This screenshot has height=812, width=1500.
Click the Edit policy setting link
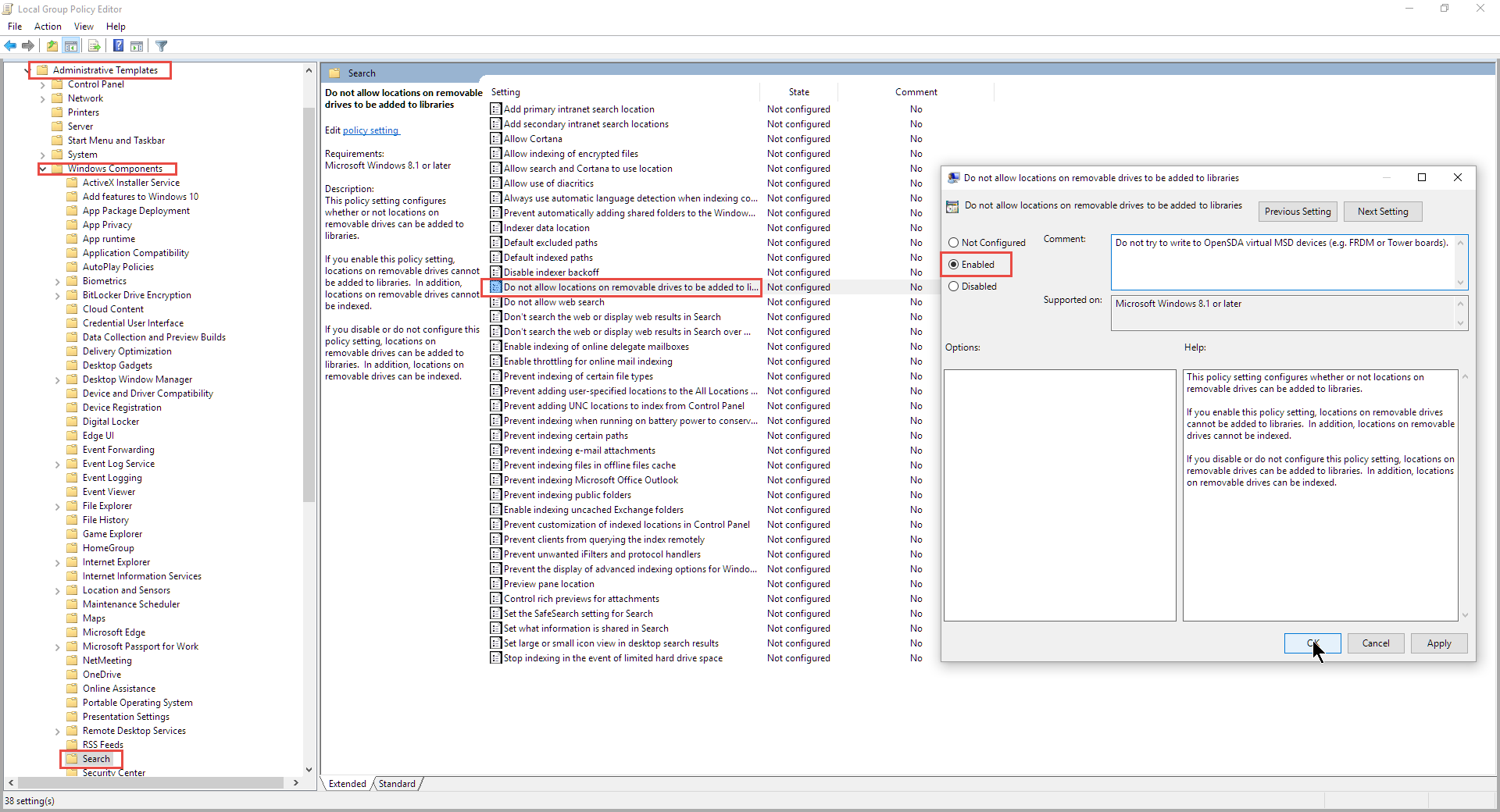pyautogui.click(x=371, y=130)
